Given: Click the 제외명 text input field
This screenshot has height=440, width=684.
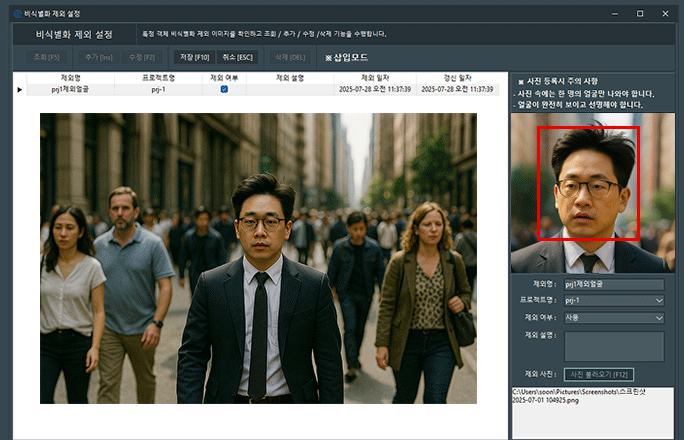Looking at the screenshot, I should coord(614,284).
